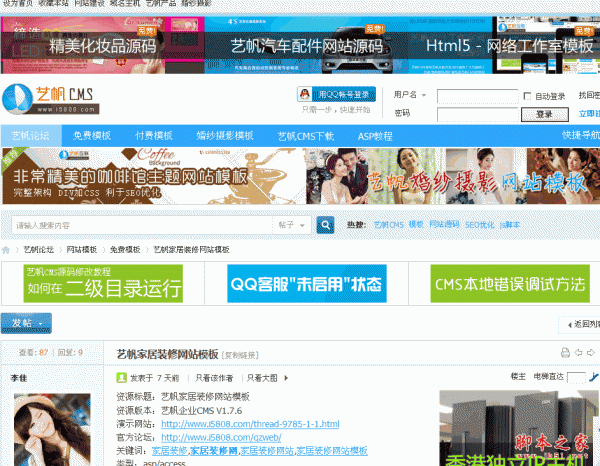
Task: Click the 立即注册 link
Action: (589, 114)
